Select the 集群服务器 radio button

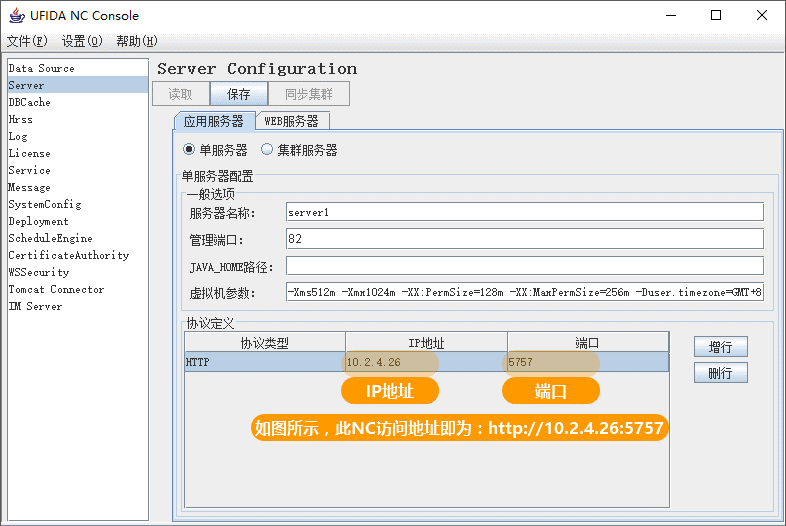pyautogui.click(x=267, y=150)
